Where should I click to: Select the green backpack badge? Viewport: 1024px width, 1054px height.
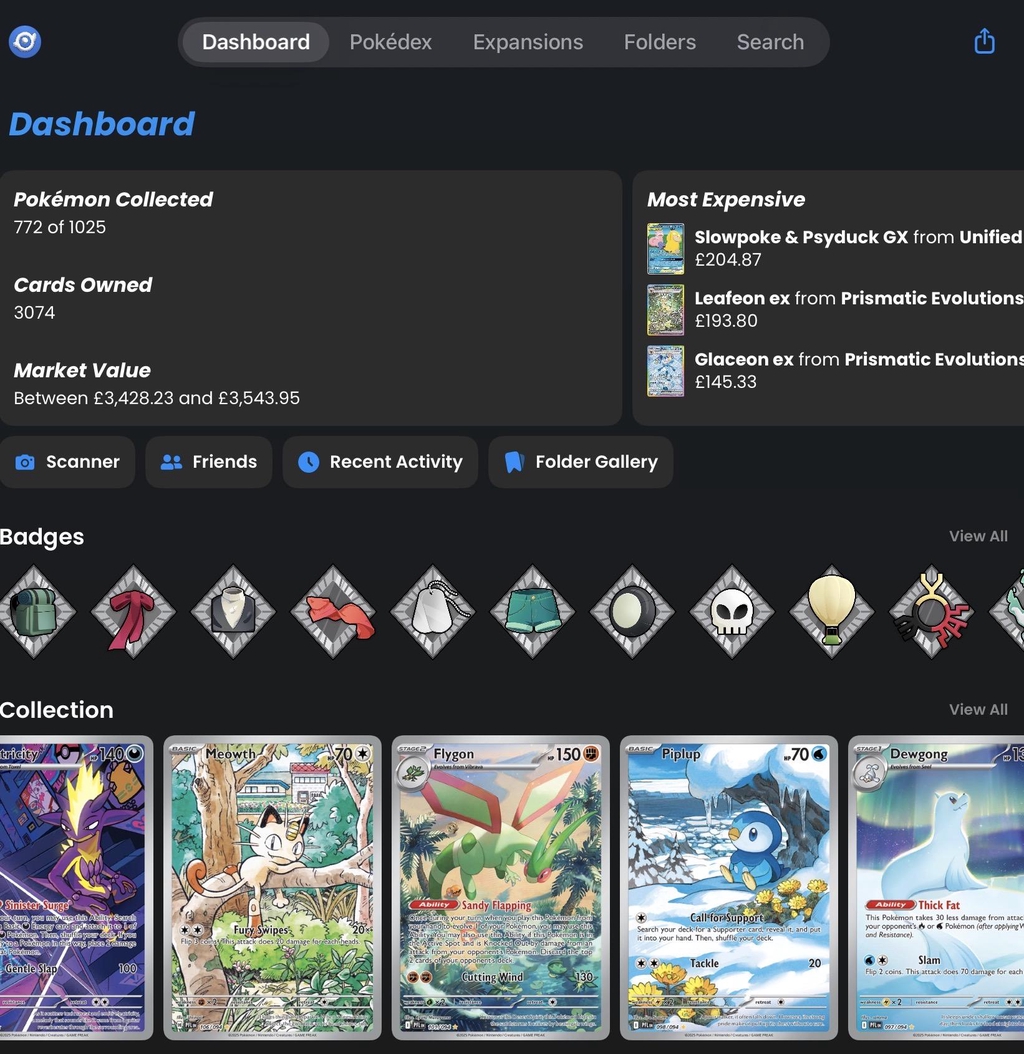point(33,611)
